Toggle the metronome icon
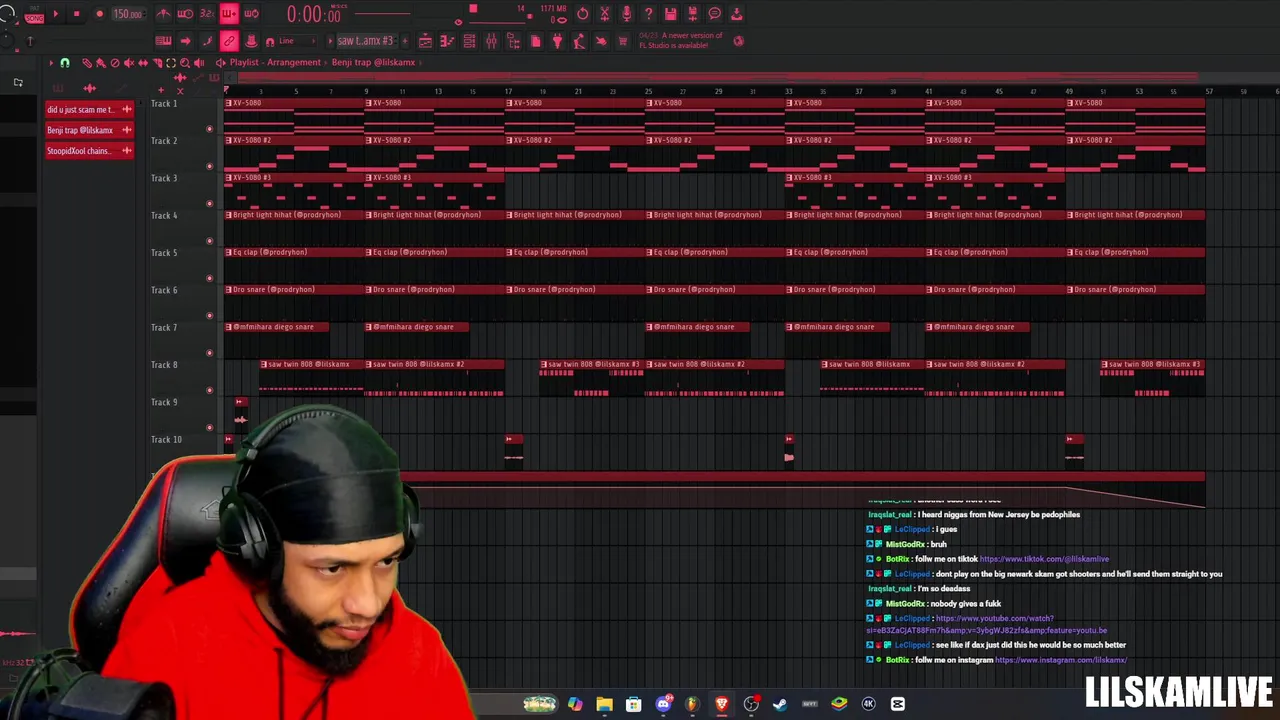 point(163,14)
